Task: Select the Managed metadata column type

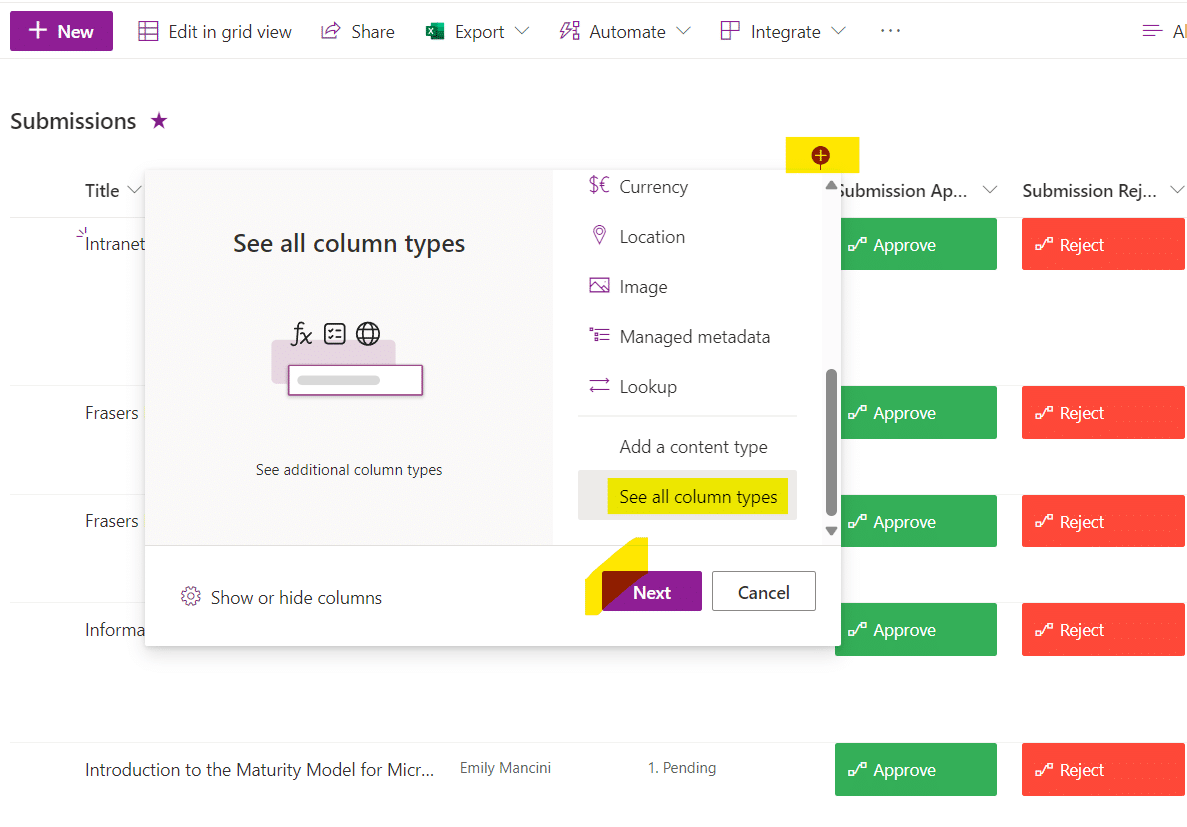Action: 694,336
